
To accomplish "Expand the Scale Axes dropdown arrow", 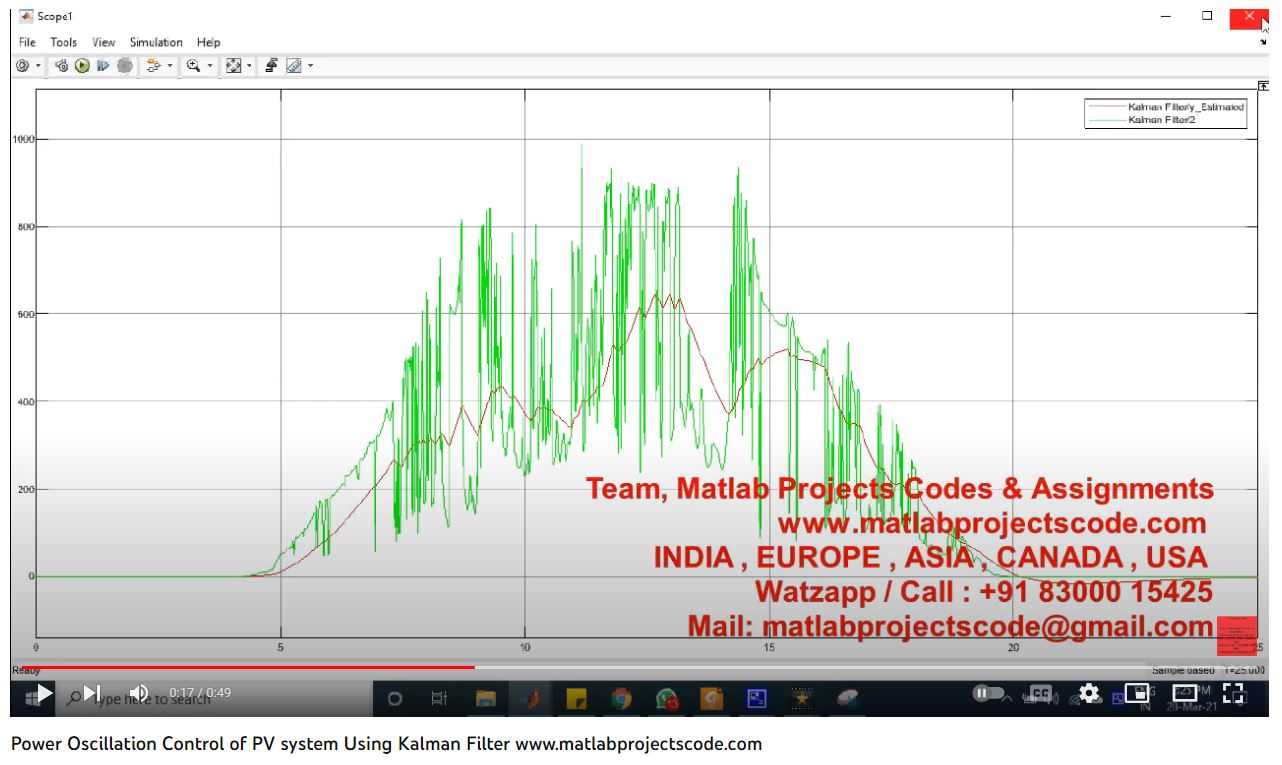I will (x=249, y=66).
